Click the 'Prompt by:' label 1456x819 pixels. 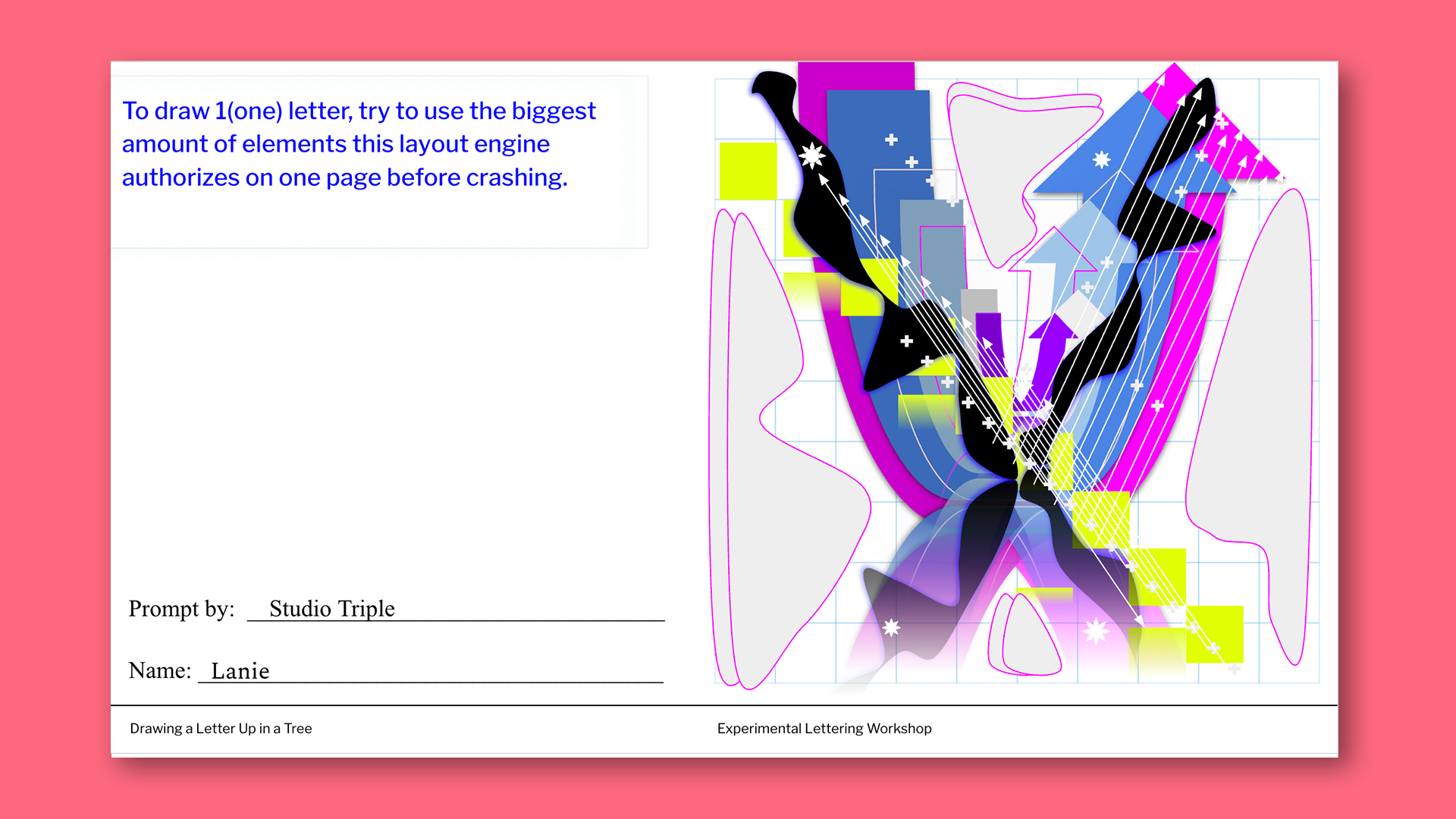(x=182, y=609)
